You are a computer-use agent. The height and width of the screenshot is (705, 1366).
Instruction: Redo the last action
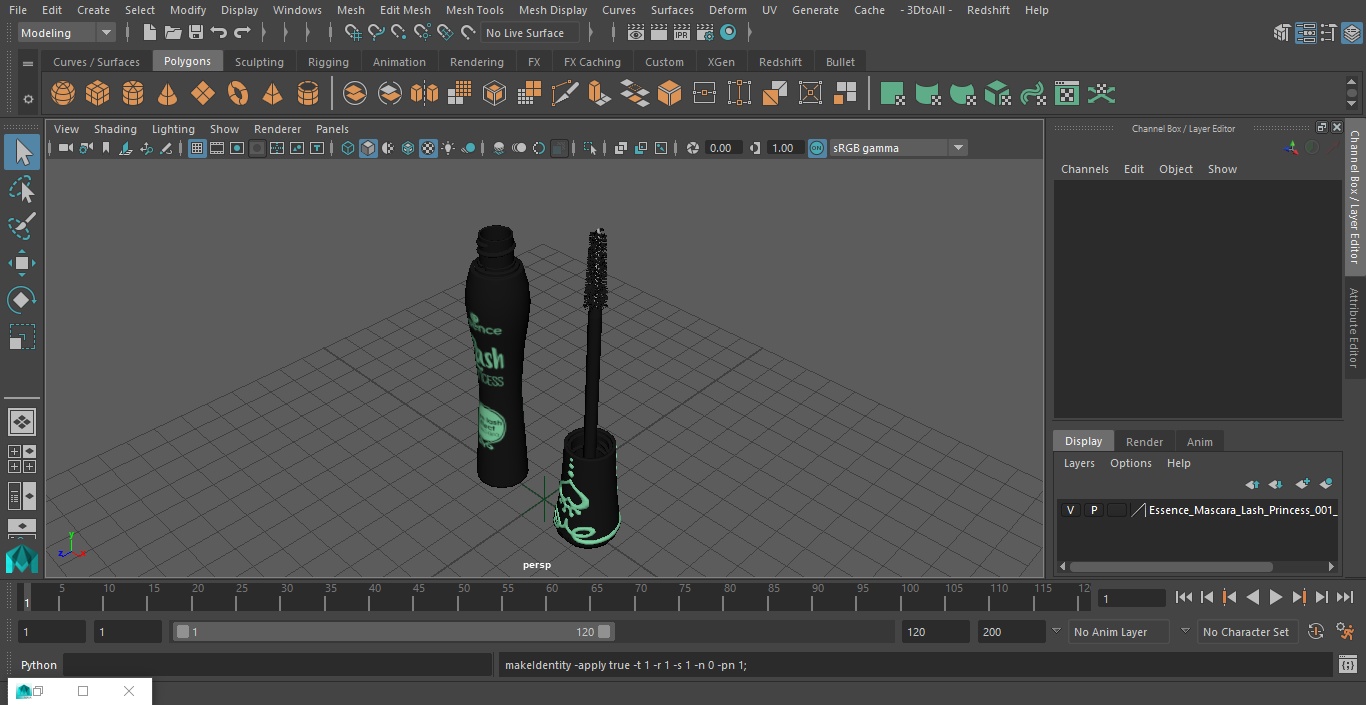(242, 33)
